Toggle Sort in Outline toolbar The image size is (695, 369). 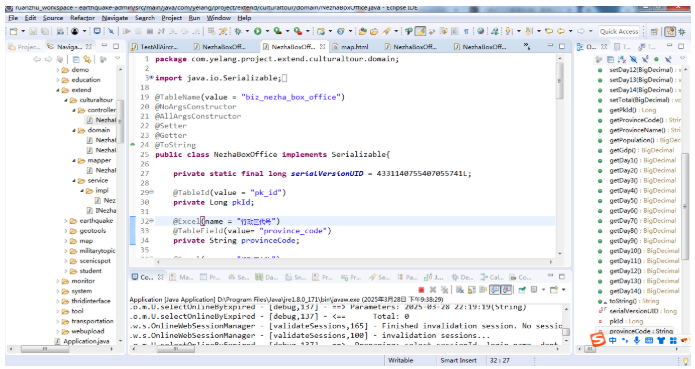(622, 59)
